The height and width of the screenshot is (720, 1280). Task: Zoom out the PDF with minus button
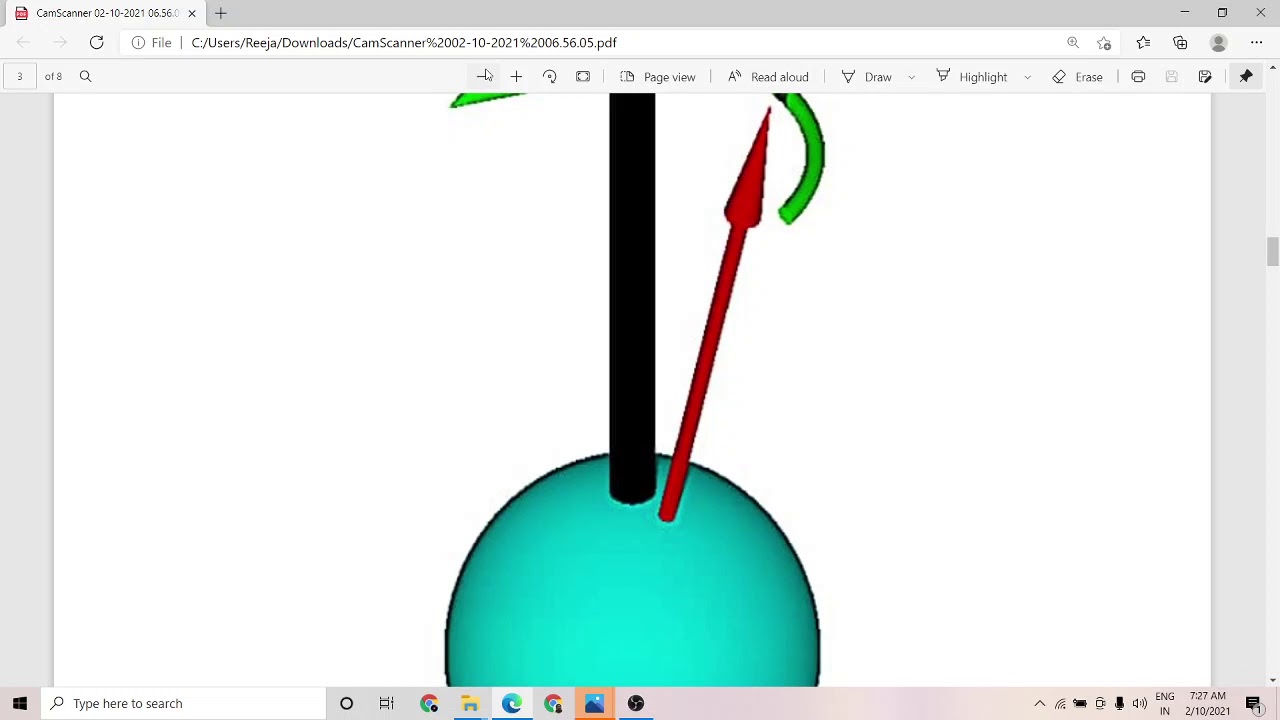(x=483, y=77)
